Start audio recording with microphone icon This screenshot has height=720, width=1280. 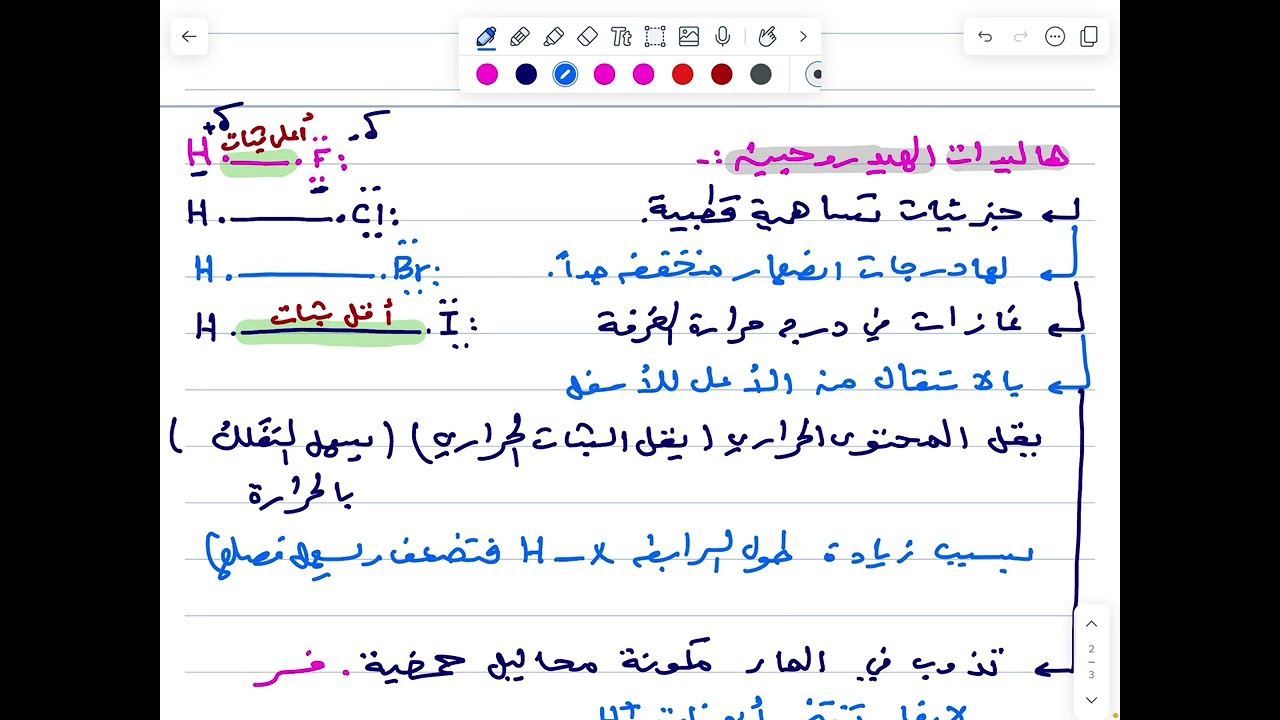(x=723, y=37)
